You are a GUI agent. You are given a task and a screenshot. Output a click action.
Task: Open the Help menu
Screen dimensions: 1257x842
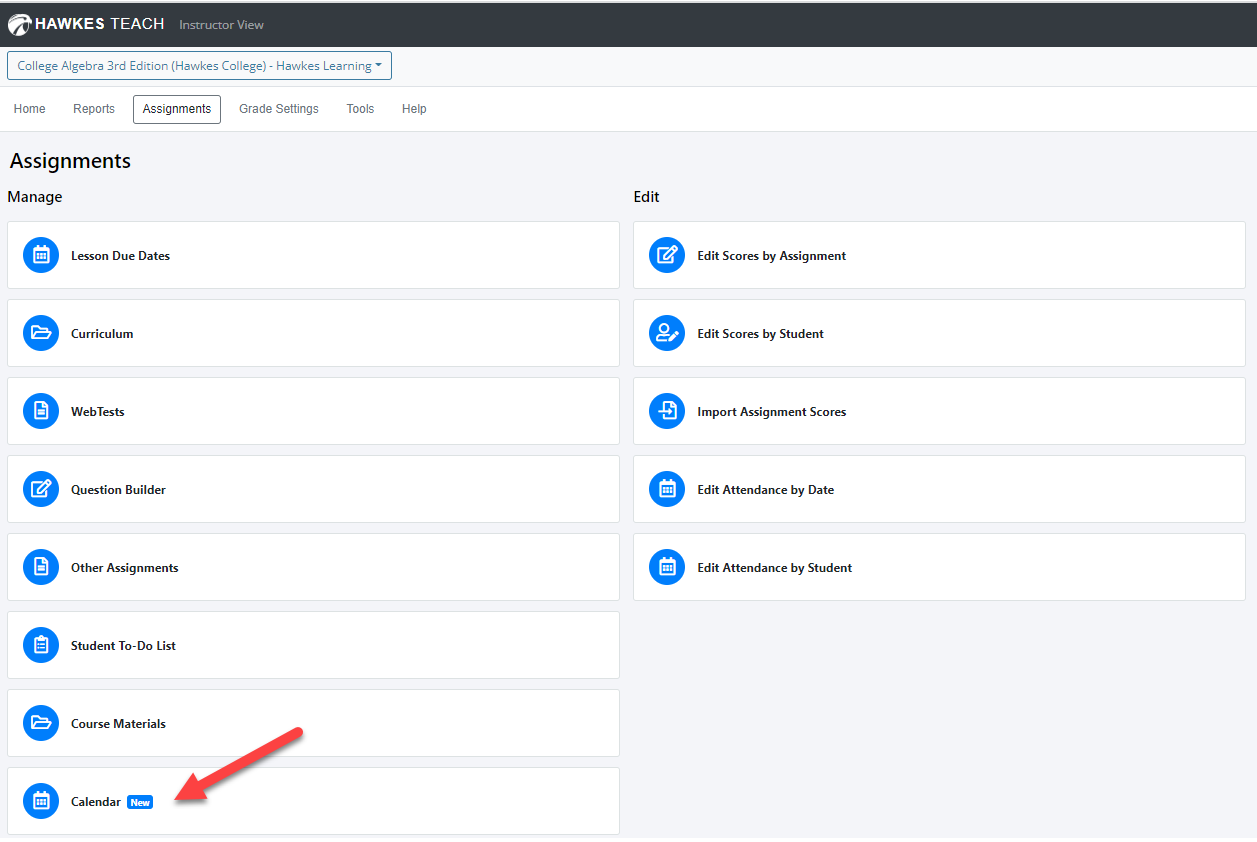[x=414, y=109]
